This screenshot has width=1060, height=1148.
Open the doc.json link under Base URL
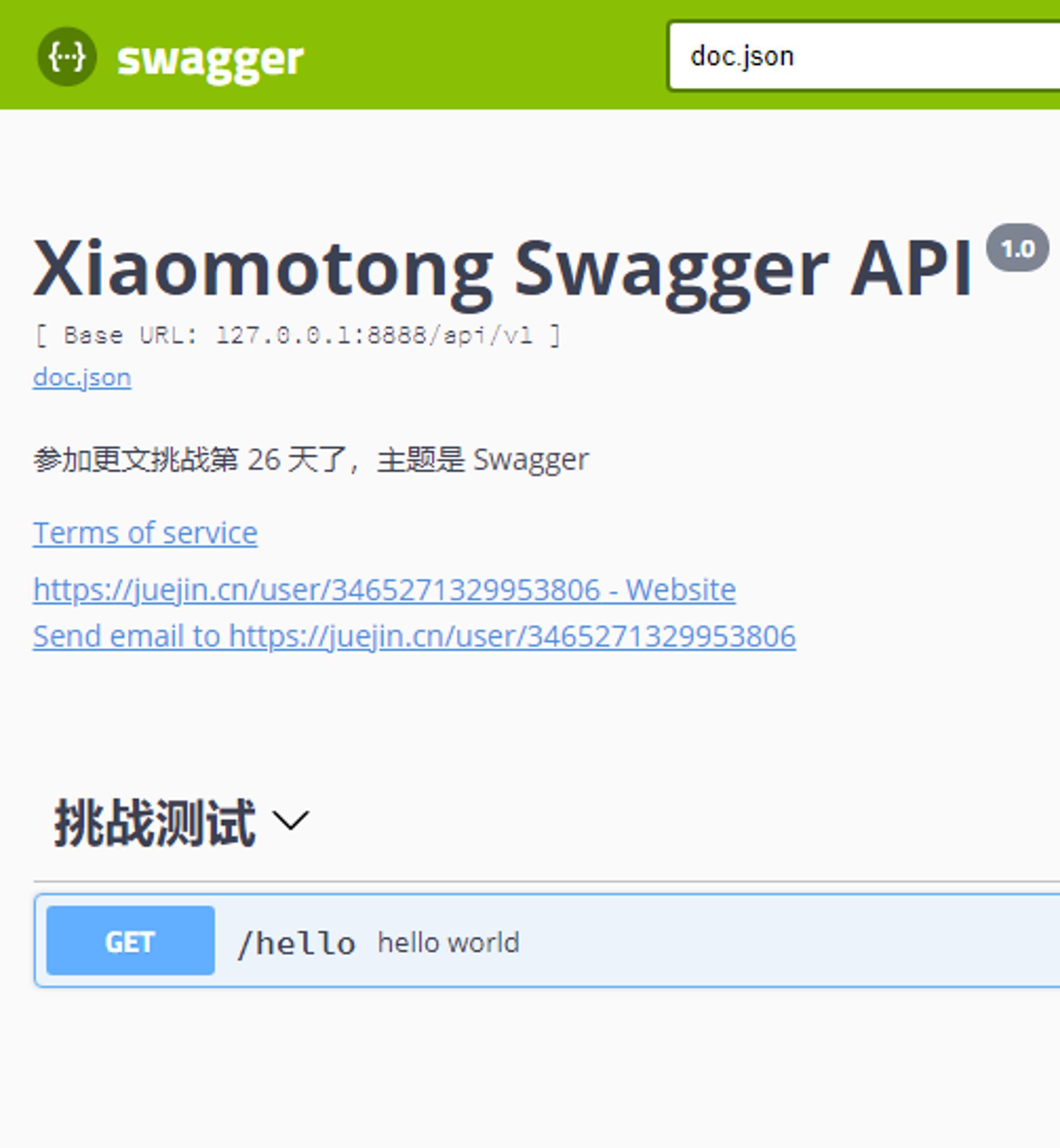tap(82, 378)
